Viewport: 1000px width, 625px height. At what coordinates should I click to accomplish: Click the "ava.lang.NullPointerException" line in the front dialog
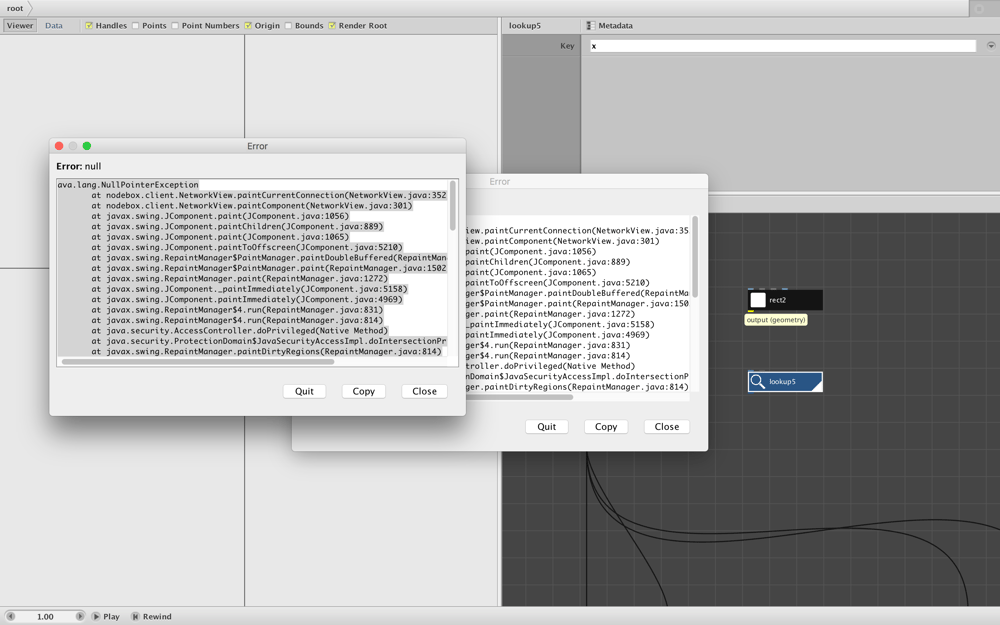[128, 185]
